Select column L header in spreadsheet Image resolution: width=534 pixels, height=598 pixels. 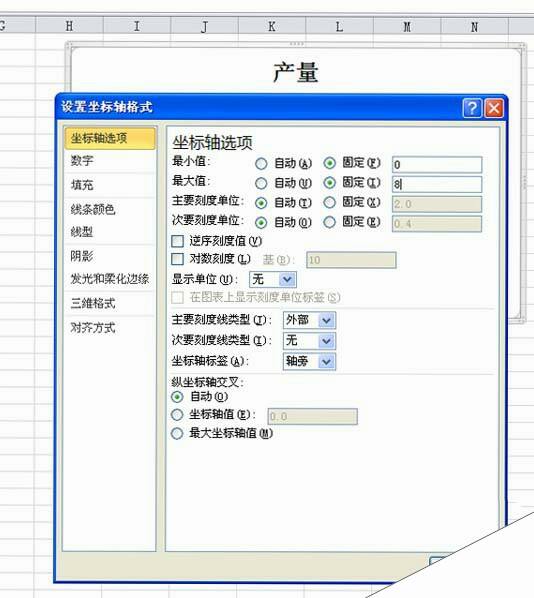pos(339,27)
